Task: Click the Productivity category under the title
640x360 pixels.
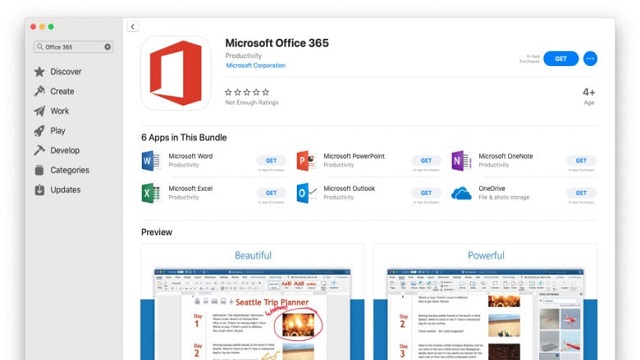Action: click(243, 56)
